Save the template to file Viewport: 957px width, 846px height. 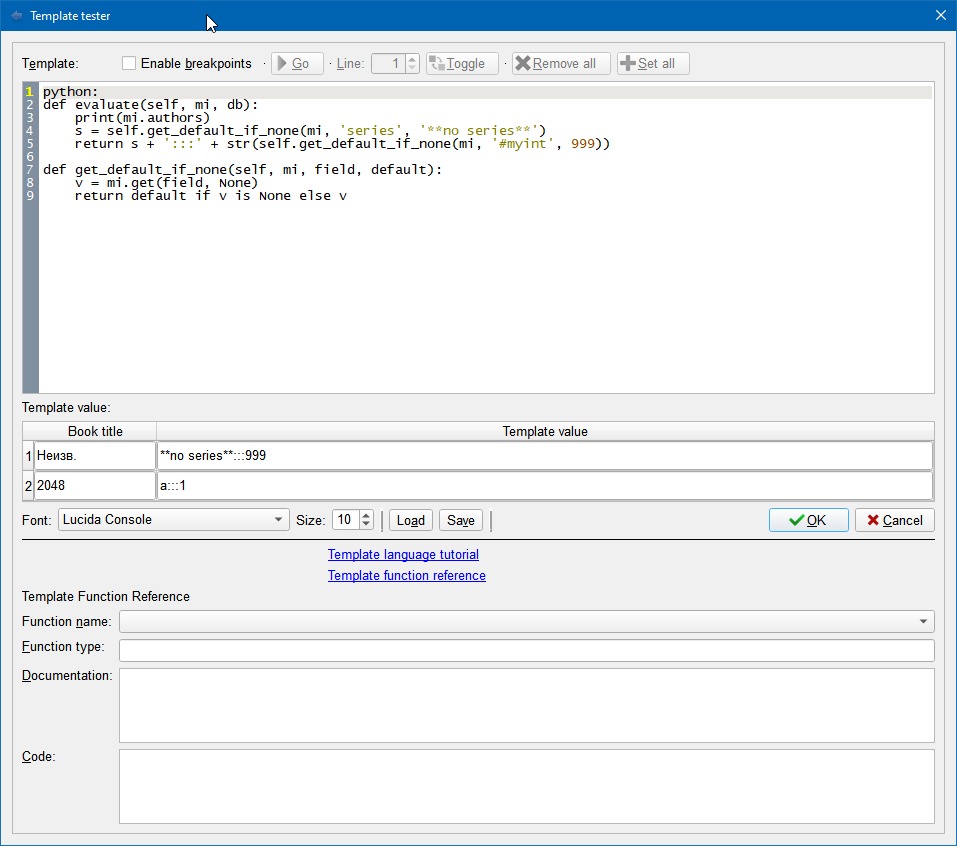coord(460,520)
